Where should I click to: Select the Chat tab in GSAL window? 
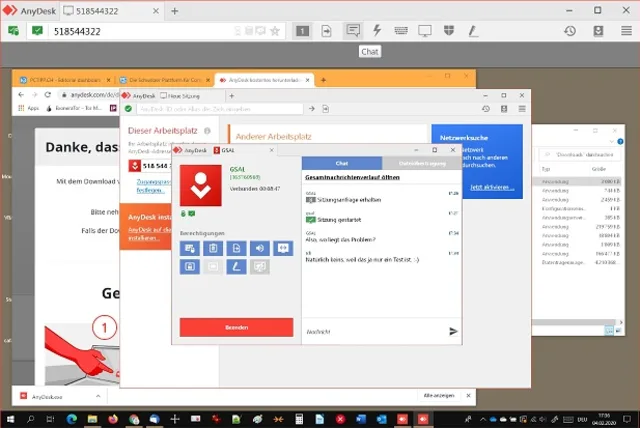pos(342,163)
